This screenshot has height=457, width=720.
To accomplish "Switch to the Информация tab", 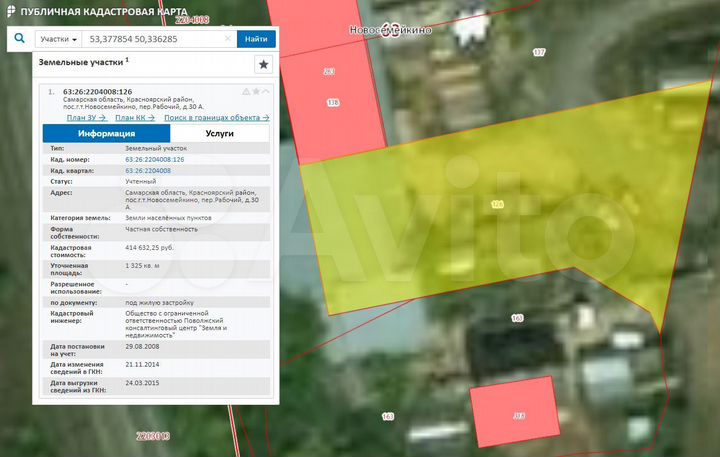I will click(106, 133).
